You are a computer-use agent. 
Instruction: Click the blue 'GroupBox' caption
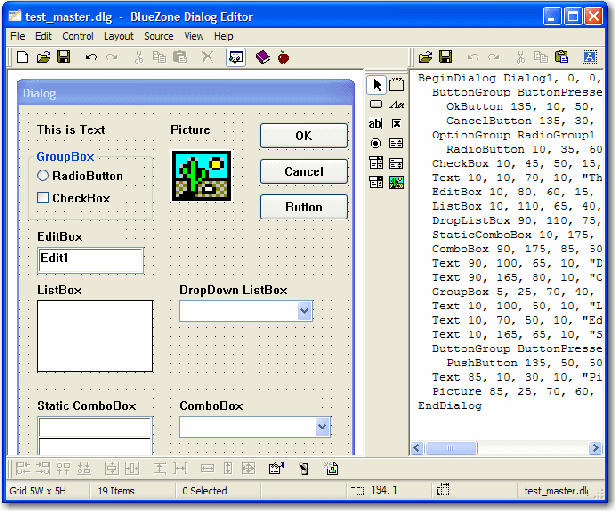pyautogui.click(x=65, y=157)
